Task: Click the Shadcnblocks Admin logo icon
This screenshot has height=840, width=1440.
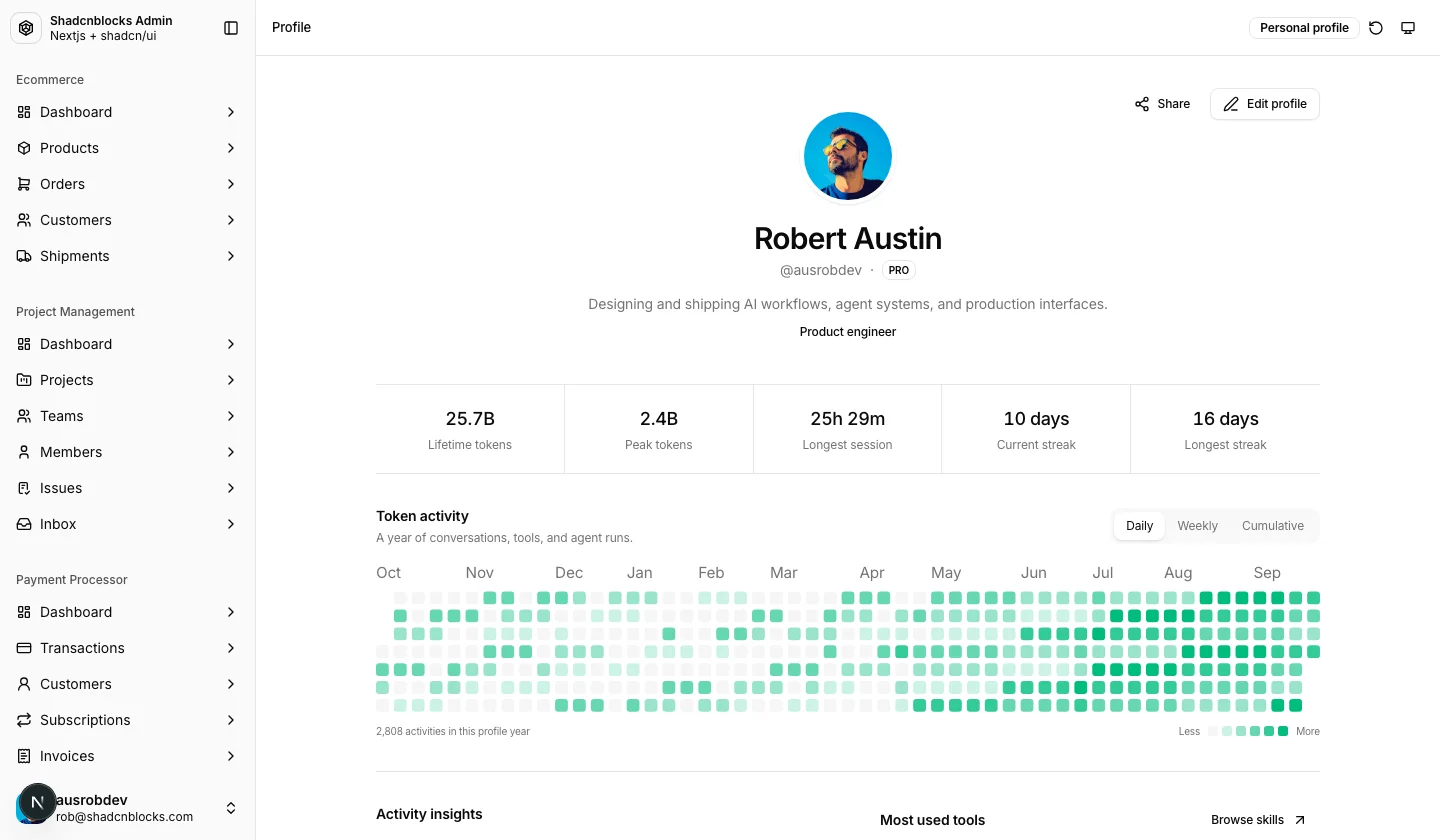Action: [26, 28]
